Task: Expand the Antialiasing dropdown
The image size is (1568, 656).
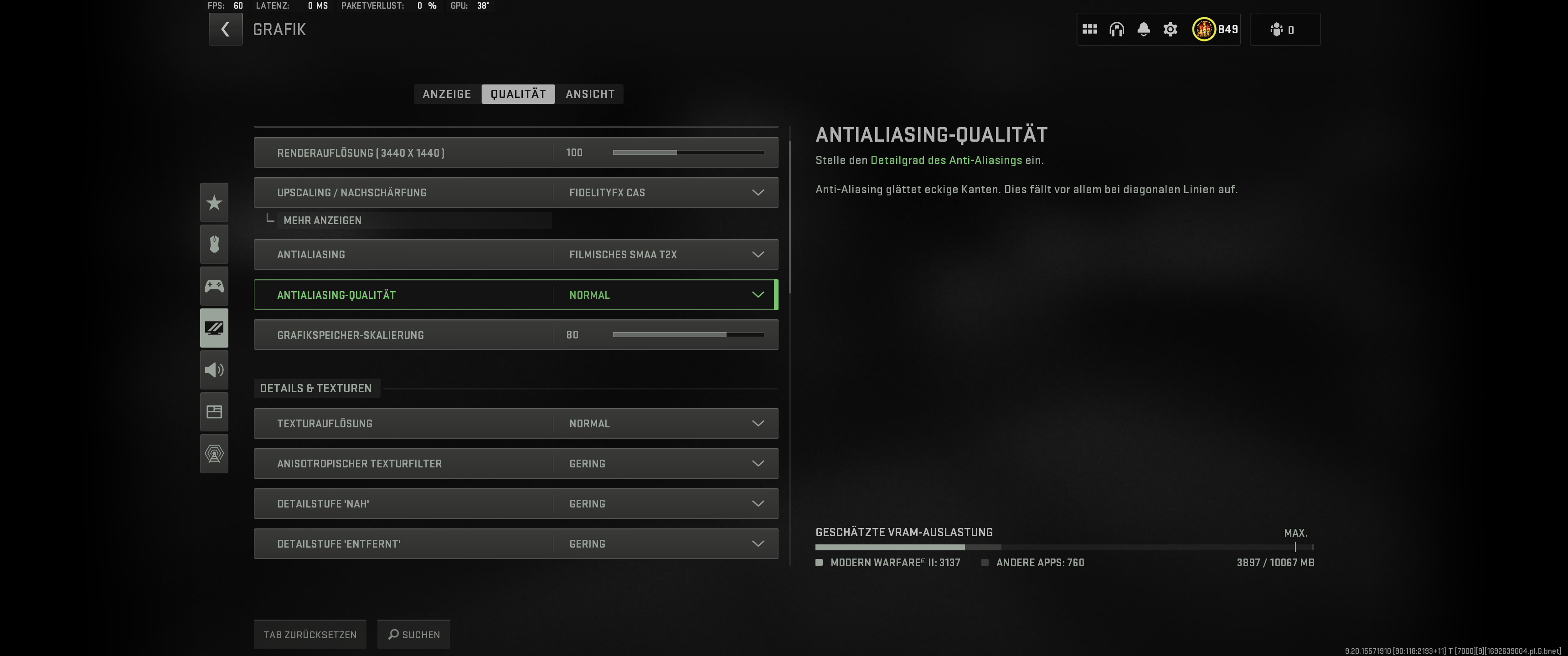Action: [x=757, y=254]
